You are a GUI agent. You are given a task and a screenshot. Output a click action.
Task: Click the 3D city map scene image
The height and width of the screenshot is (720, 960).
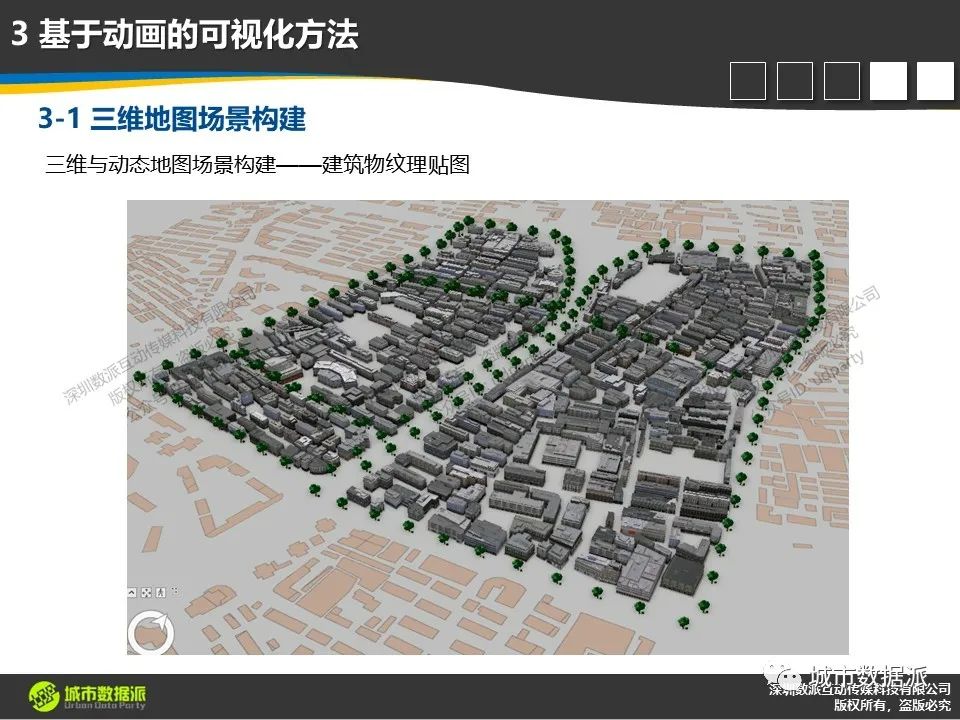click(x=487, y=427)
